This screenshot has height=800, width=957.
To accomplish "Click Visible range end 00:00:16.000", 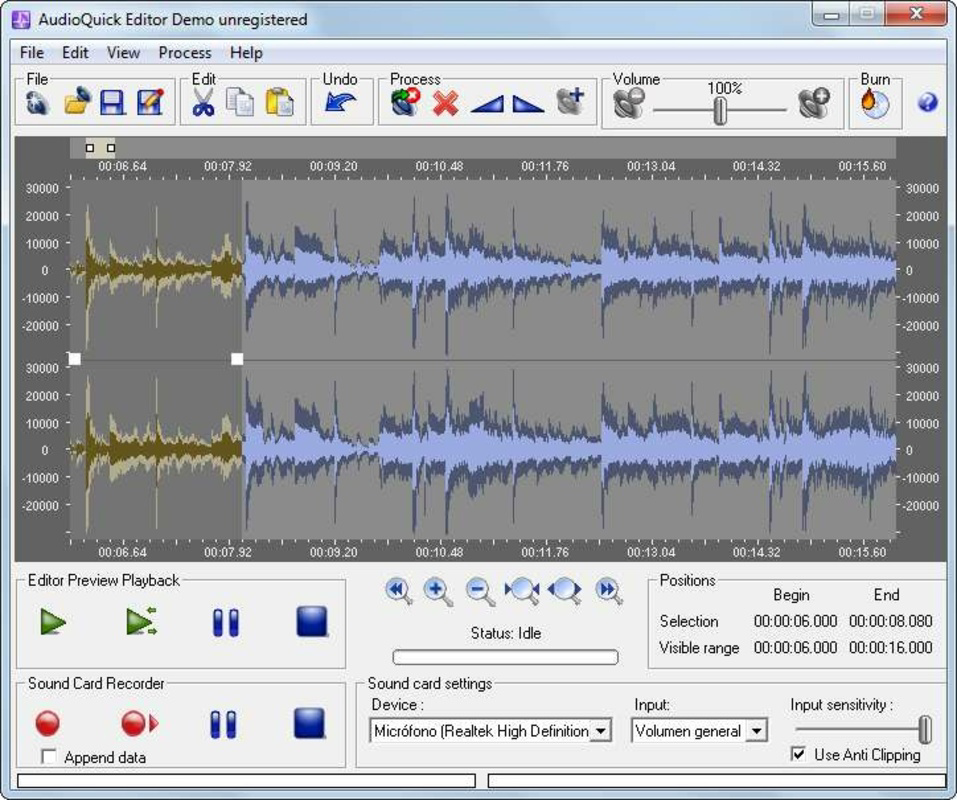I will [x=890, y=647].
